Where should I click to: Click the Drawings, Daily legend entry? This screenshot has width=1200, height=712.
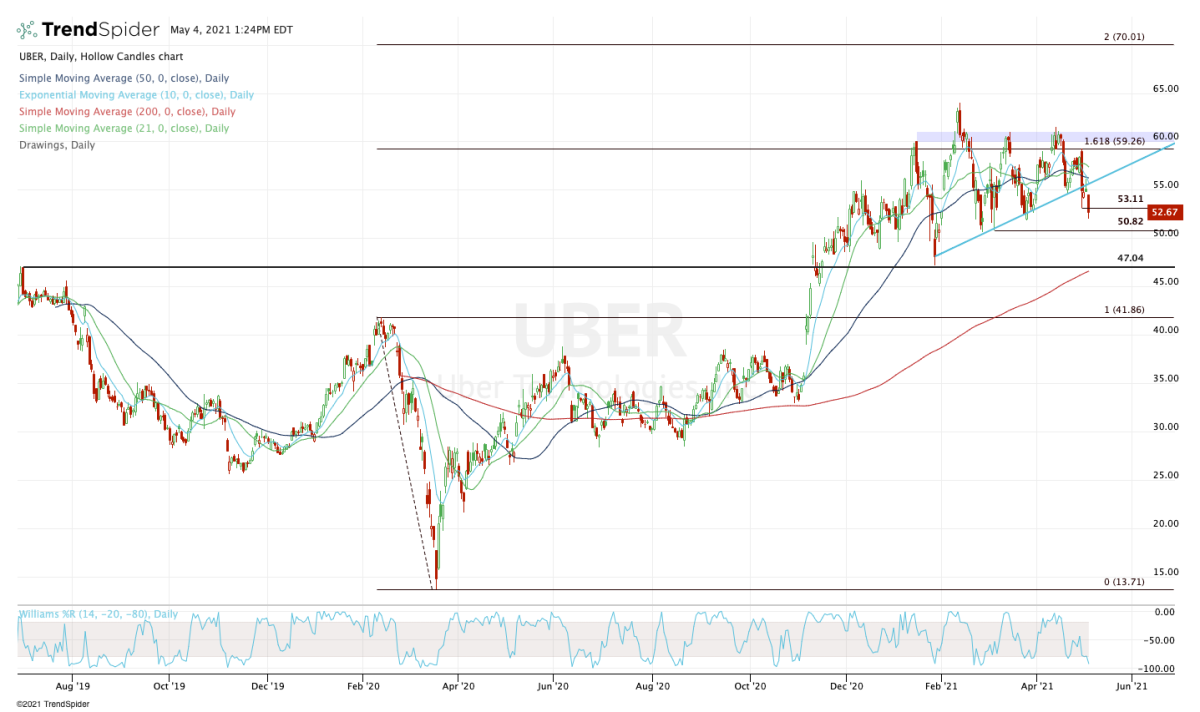(x=57, y=145)
